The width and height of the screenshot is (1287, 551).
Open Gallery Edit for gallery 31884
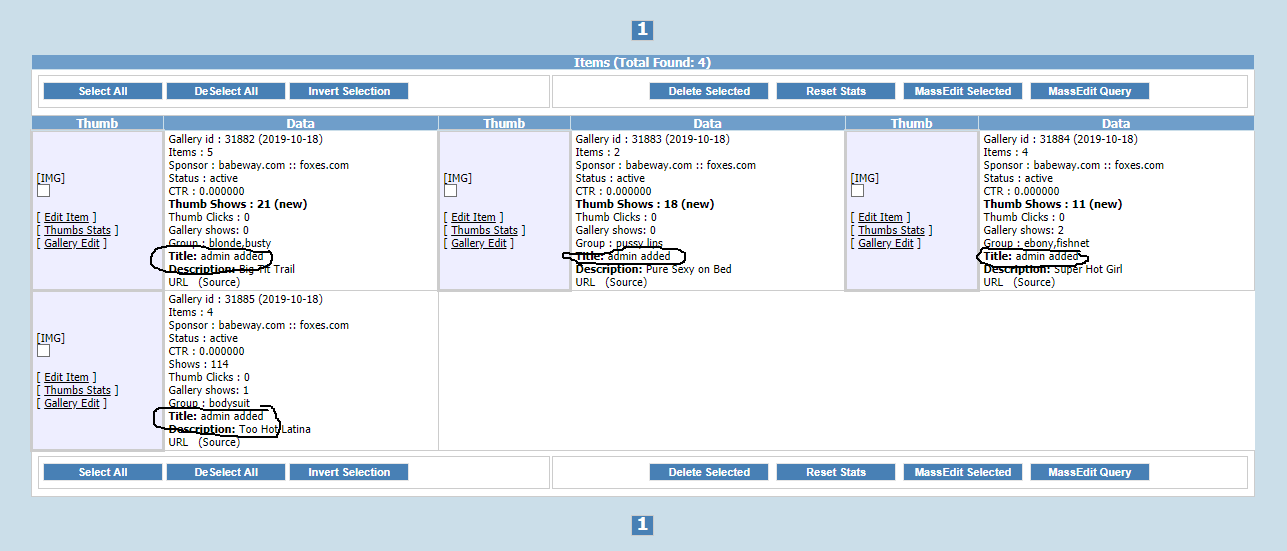886,243
